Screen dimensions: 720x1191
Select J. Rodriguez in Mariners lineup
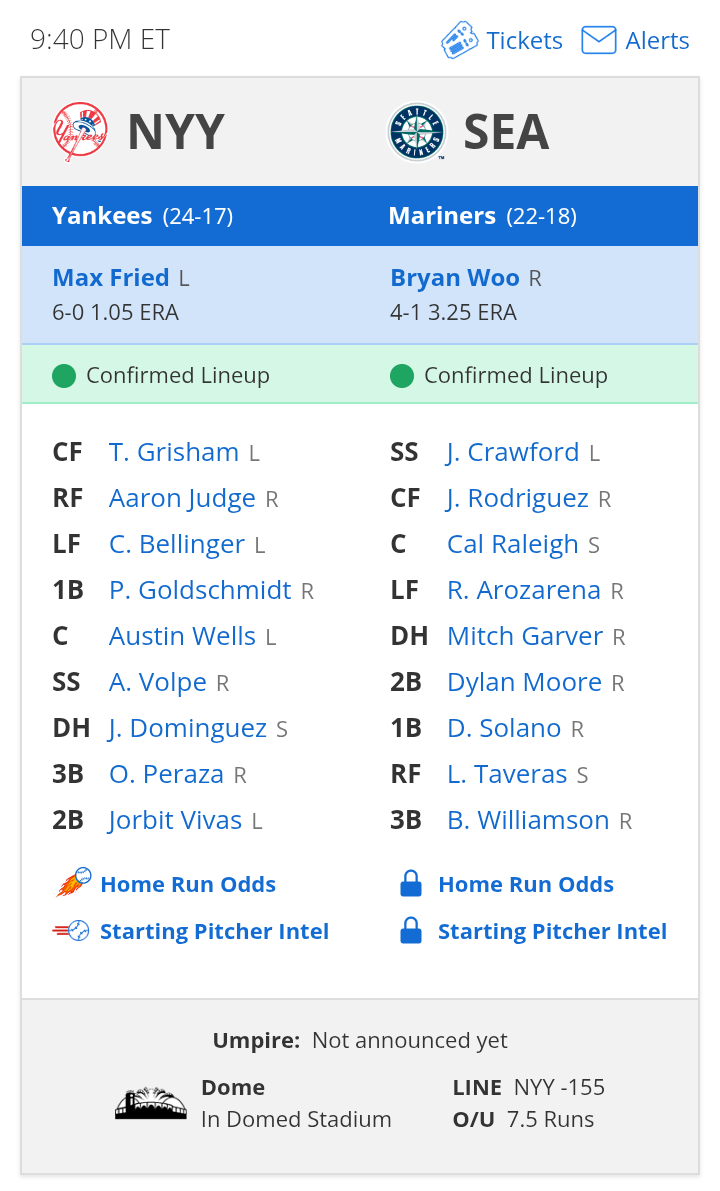click(x=517, y=498)
